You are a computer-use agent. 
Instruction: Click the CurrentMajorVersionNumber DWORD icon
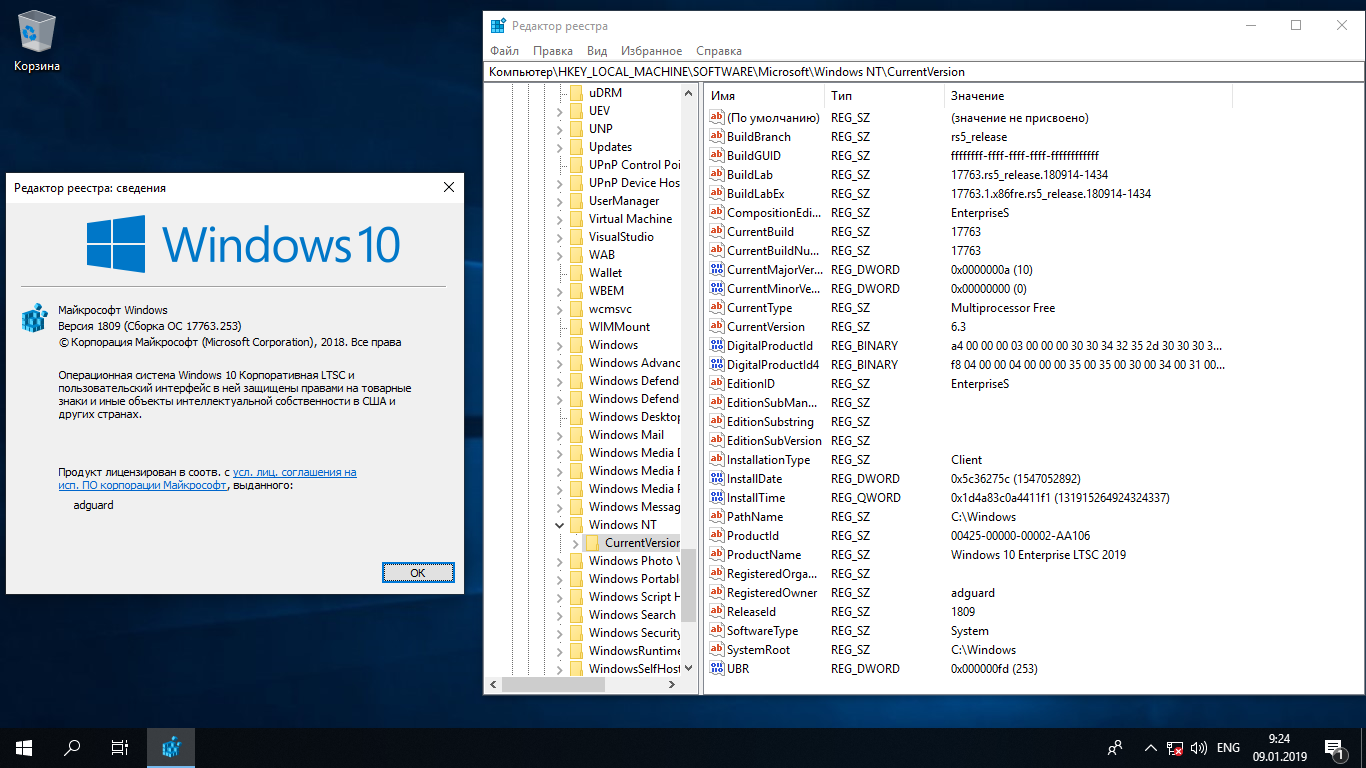716,270
